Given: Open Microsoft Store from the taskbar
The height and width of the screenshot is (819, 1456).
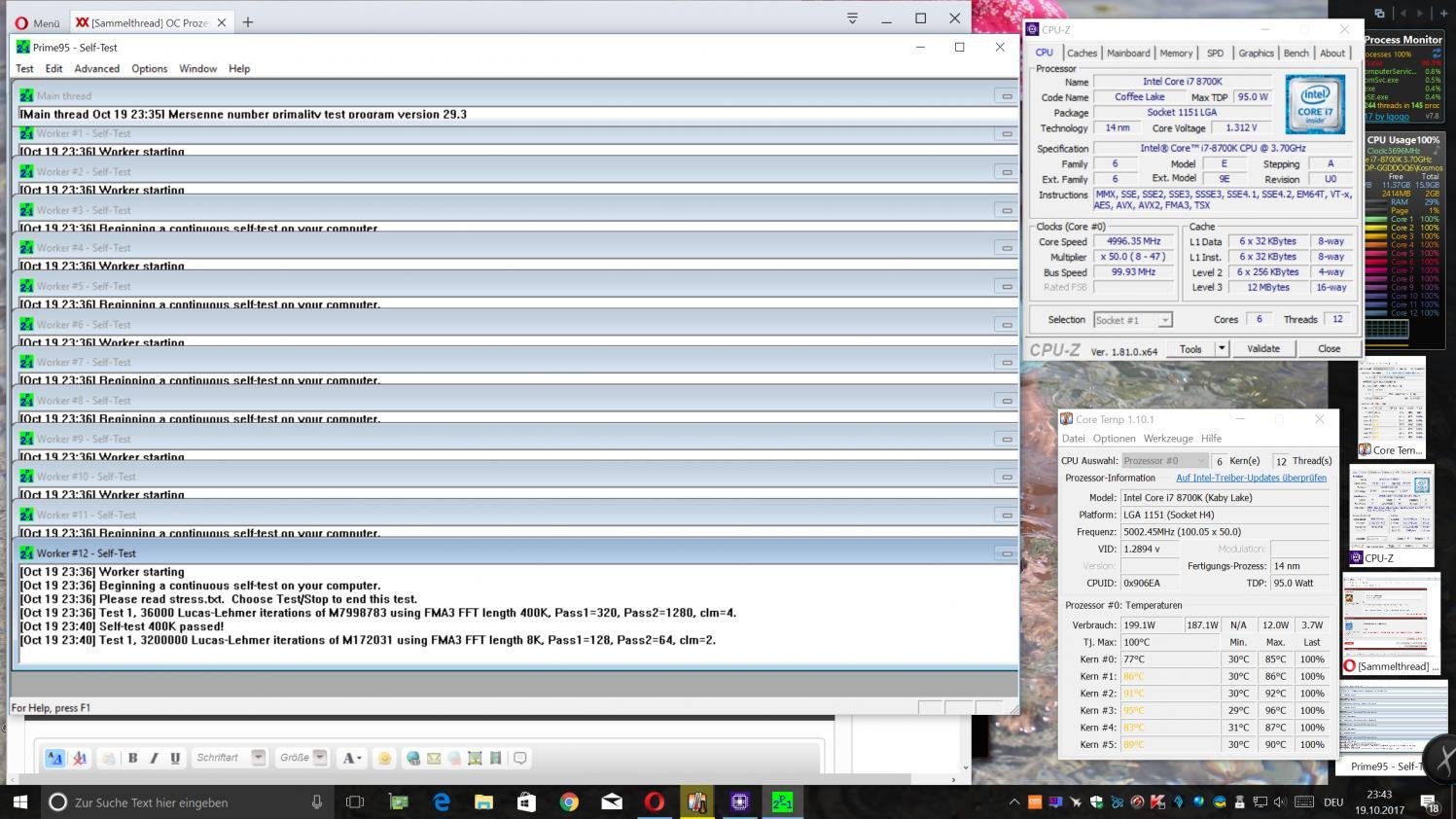Looking at the screenshot, I should [x=526, y=802].
